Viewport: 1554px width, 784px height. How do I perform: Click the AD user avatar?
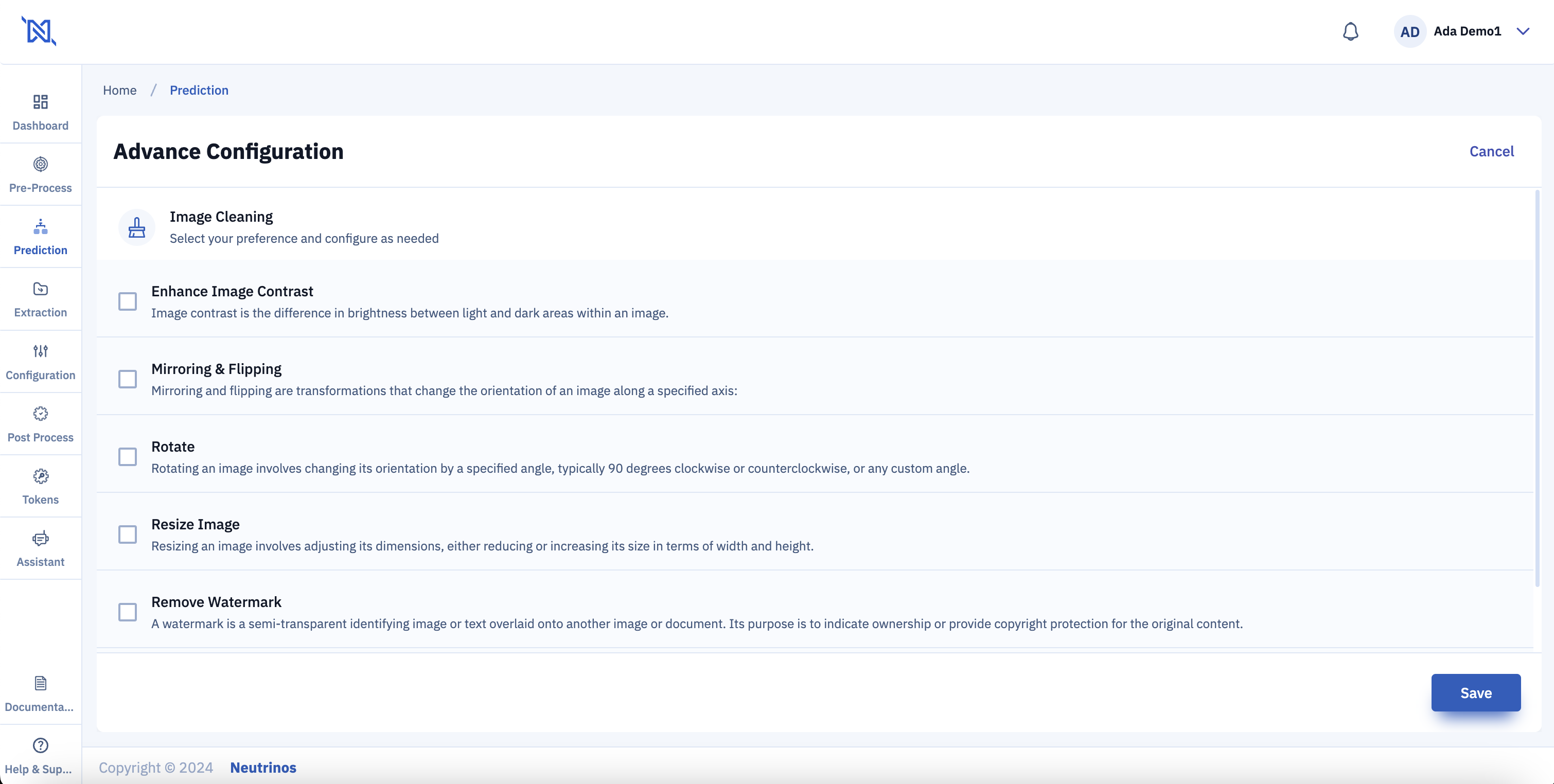(x=1409, y=31)
